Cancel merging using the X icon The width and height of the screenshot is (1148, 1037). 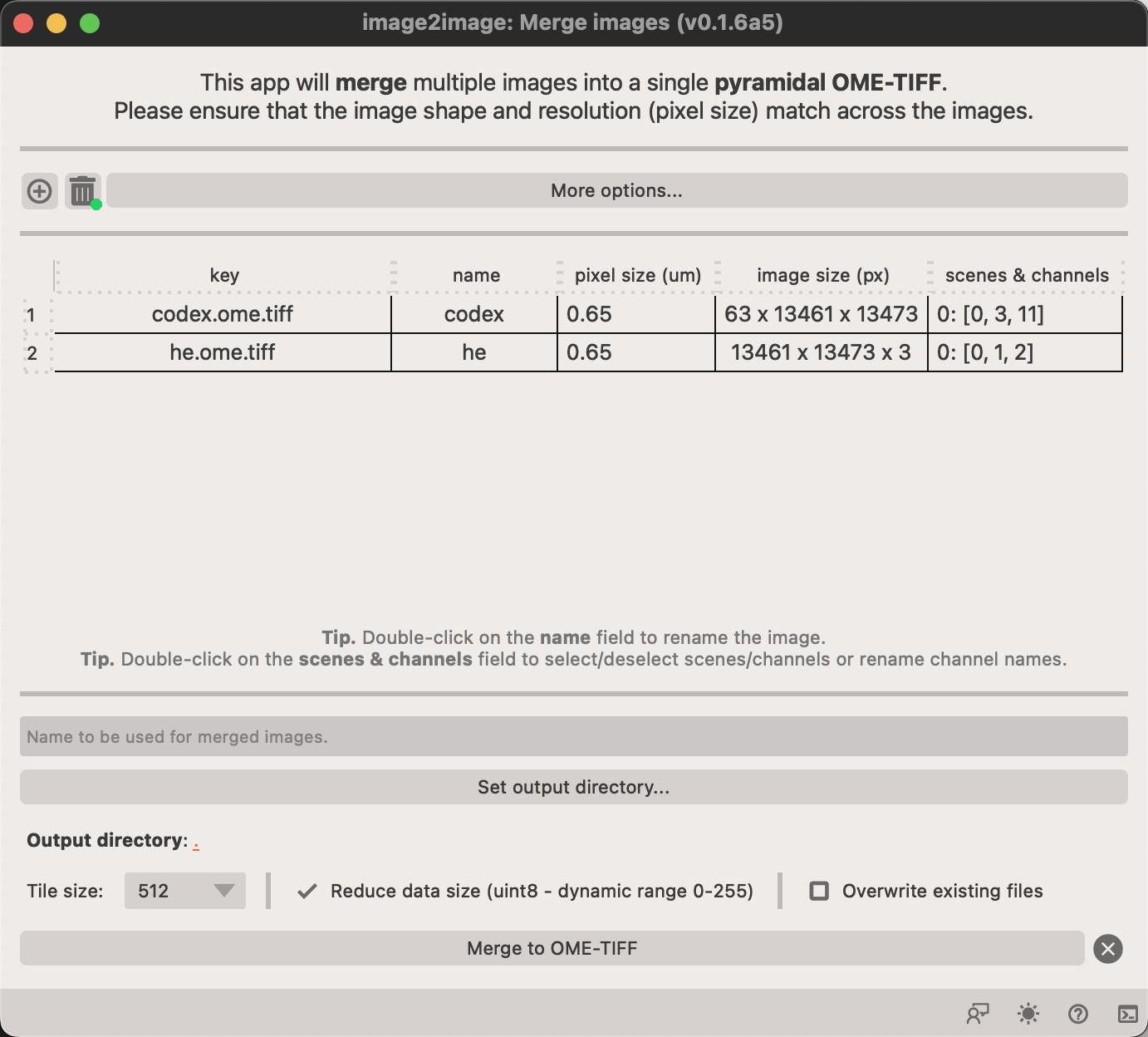[x=1107, y=948]
